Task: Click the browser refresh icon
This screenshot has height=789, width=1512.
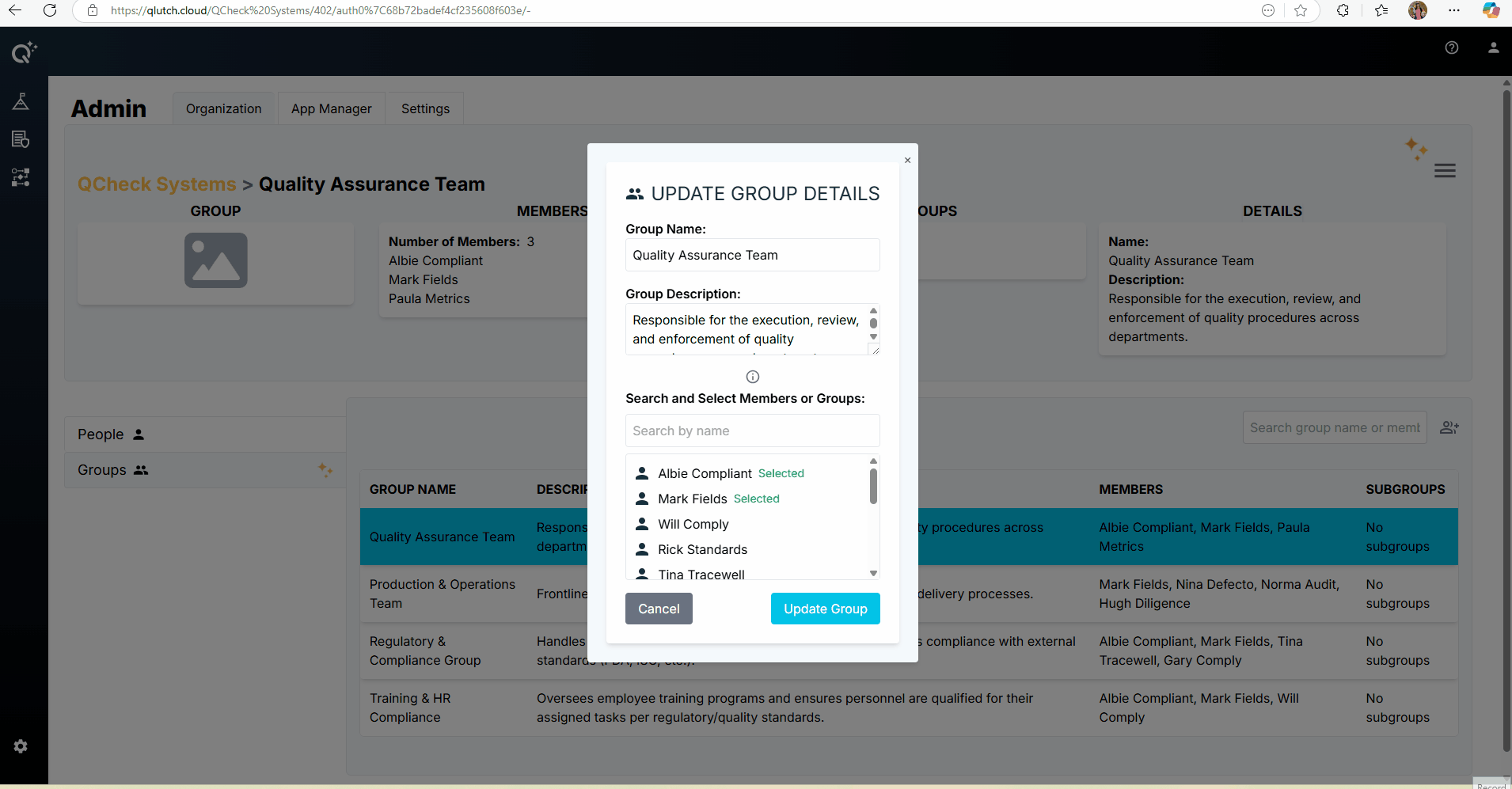Action: [x=50, y=10]
